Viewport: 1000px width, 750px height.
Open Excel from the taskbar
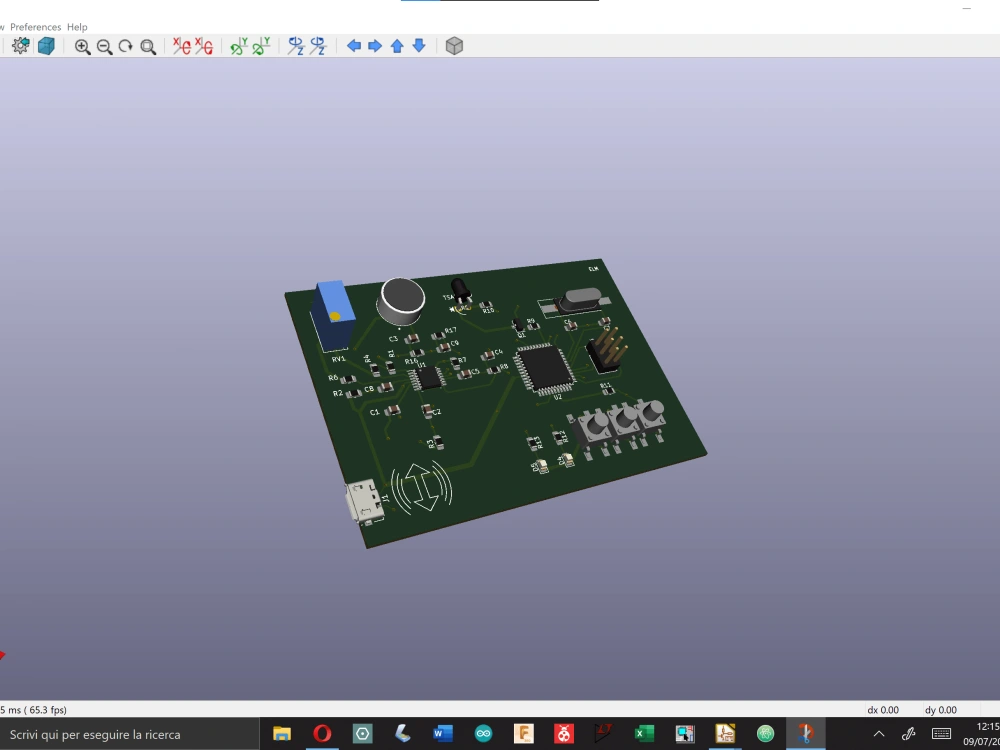[644, 734]
